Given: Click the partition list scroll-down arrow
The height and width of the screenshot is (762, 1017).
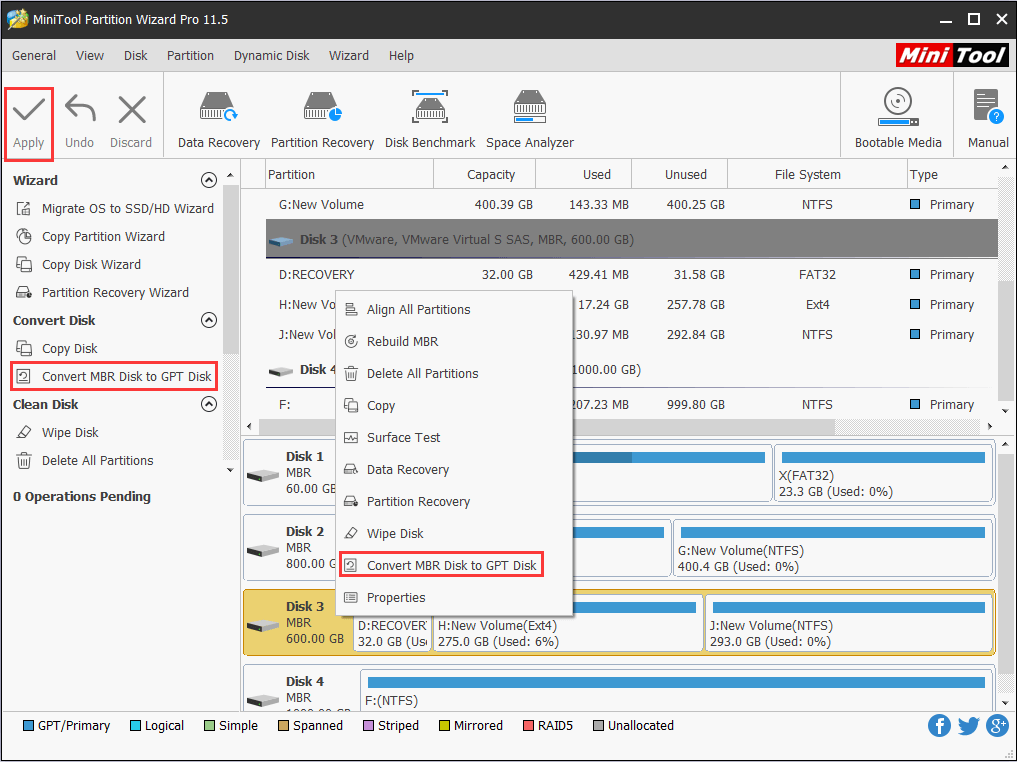Looking at the screenshot, I should (x=1005, y=411).
